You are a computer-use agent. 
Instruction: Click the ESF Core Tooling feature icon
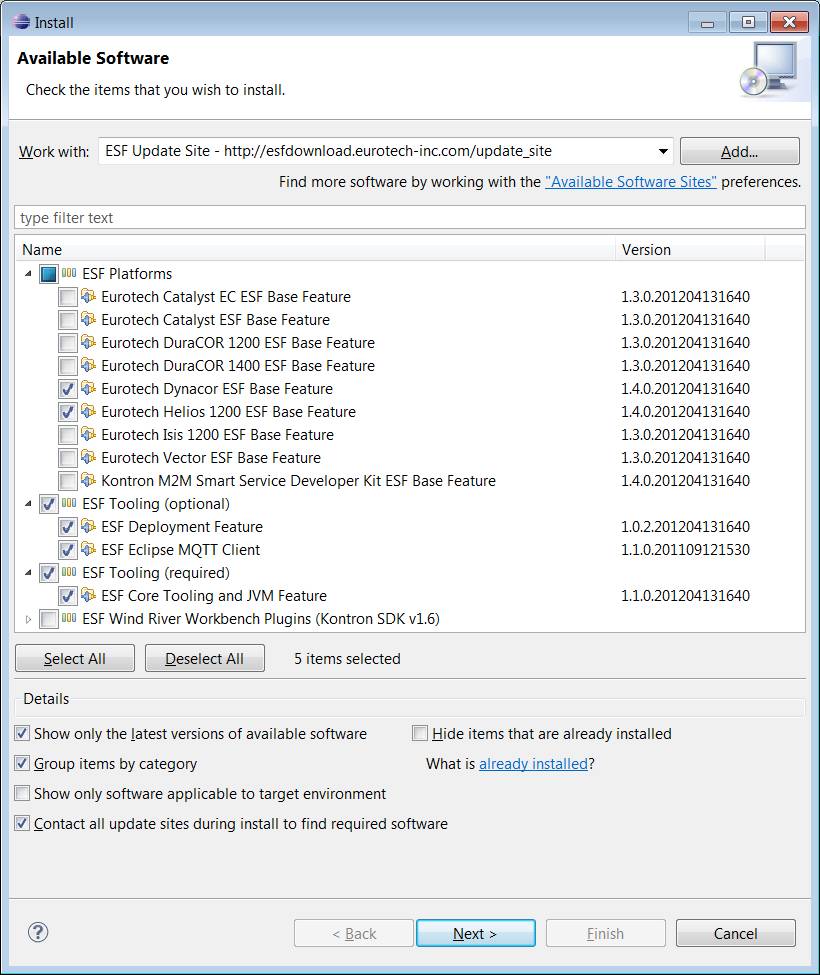[x=89, y=596]
